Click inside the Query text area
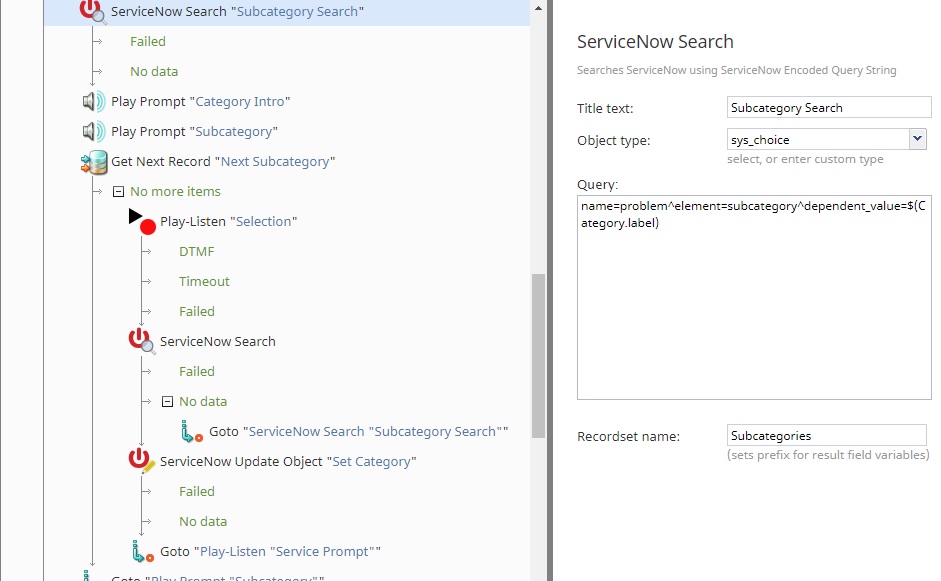Viewport: 941px width, 581px height. click(754, 297)
